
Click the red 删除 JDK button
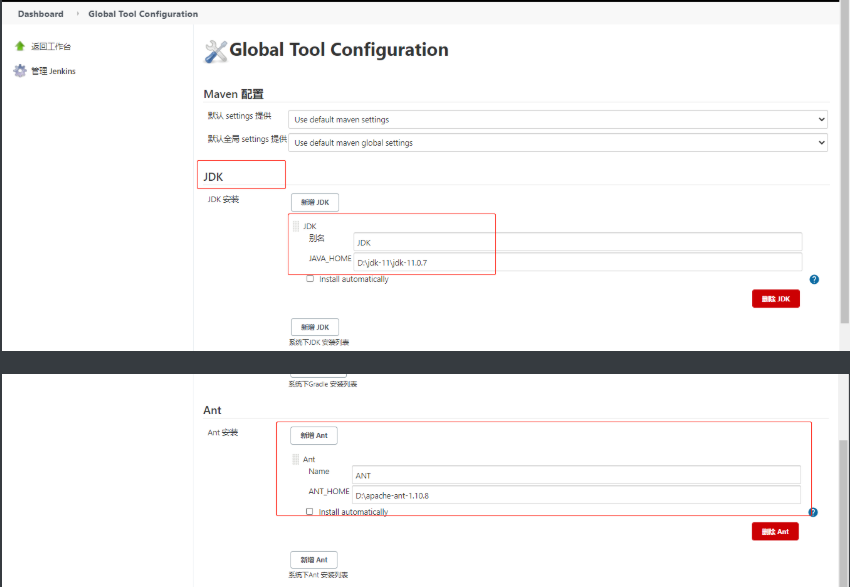pos(776,299)
